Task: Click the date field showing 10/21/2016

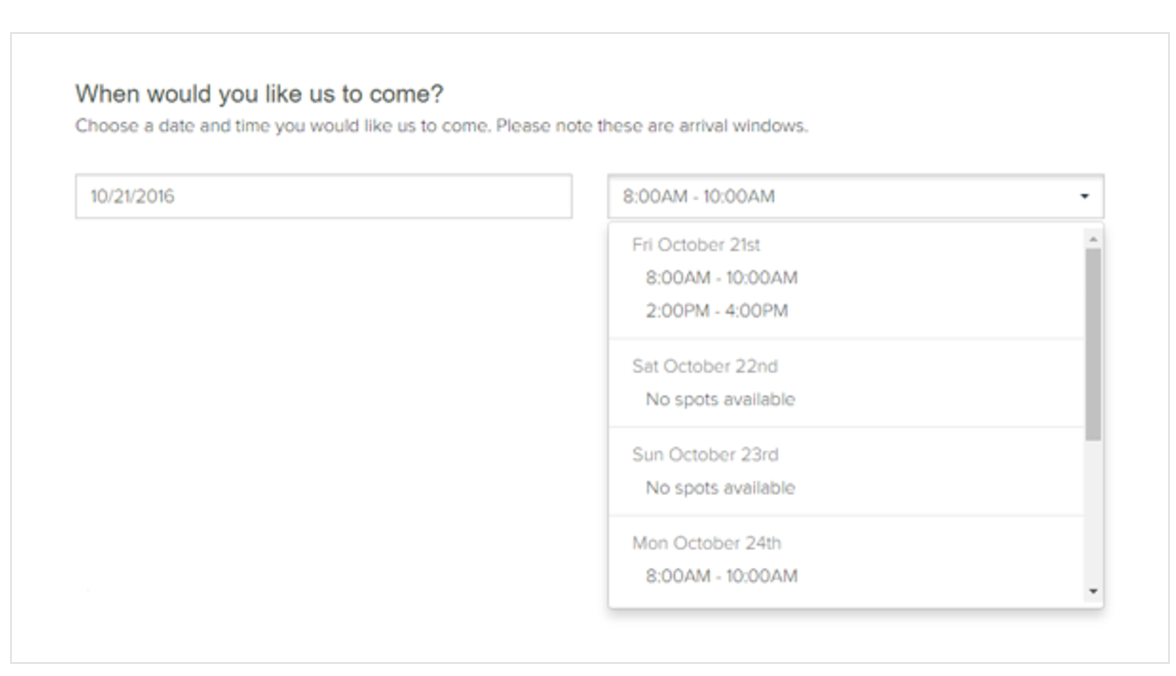Action: pos(323,197)
